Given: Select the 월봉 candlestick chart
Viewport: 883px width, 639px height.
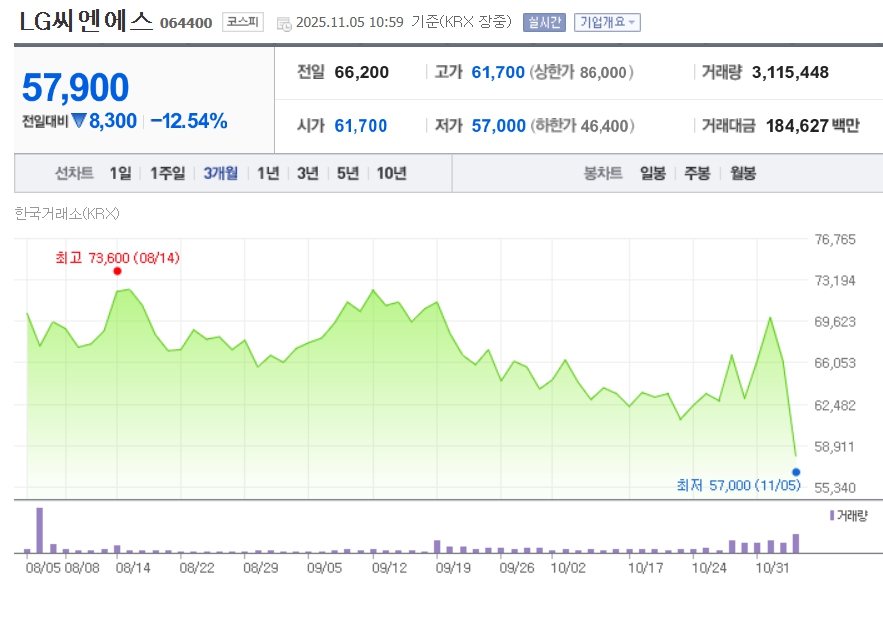Looking at the screenshot, I should click(742, 173).
